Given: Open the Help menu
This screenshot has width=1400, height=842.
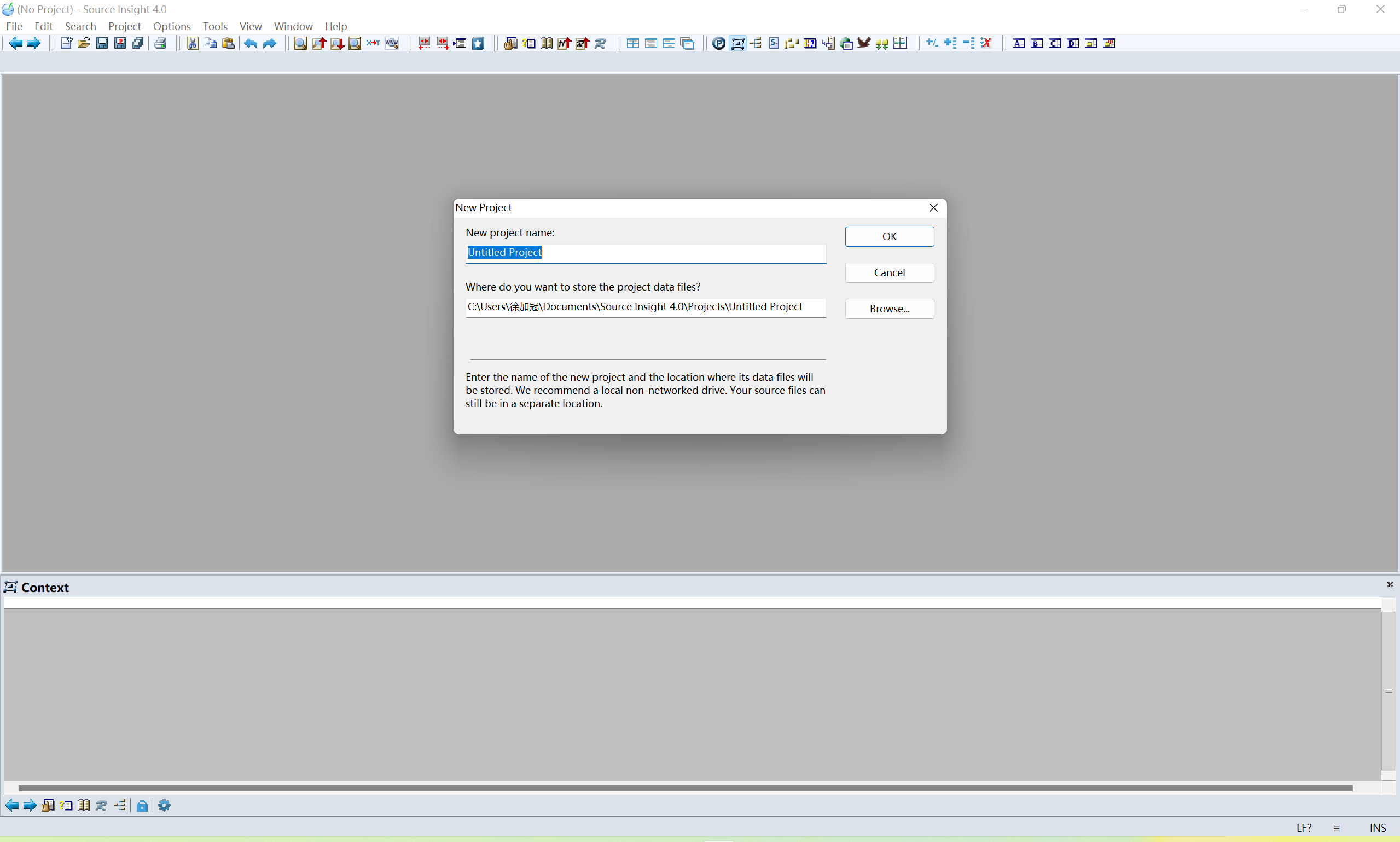Looking at the screenshot, I should 336,26.
